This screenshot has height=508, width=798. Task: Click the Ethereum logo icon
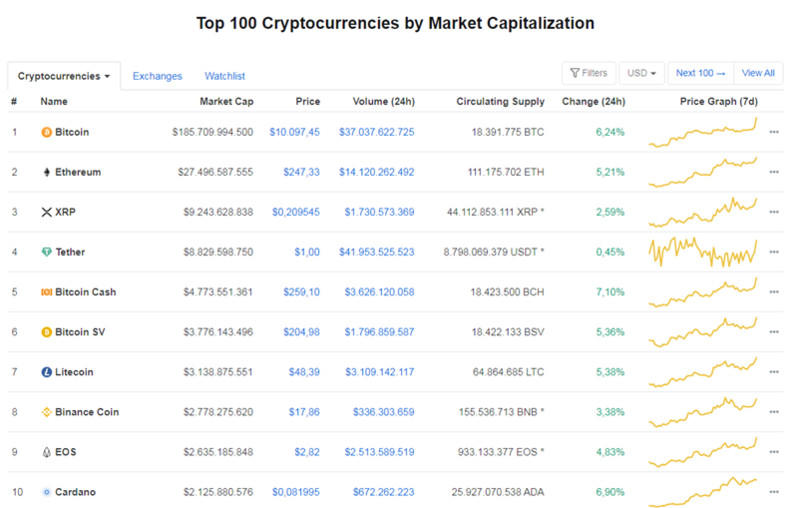coord(46,172)
